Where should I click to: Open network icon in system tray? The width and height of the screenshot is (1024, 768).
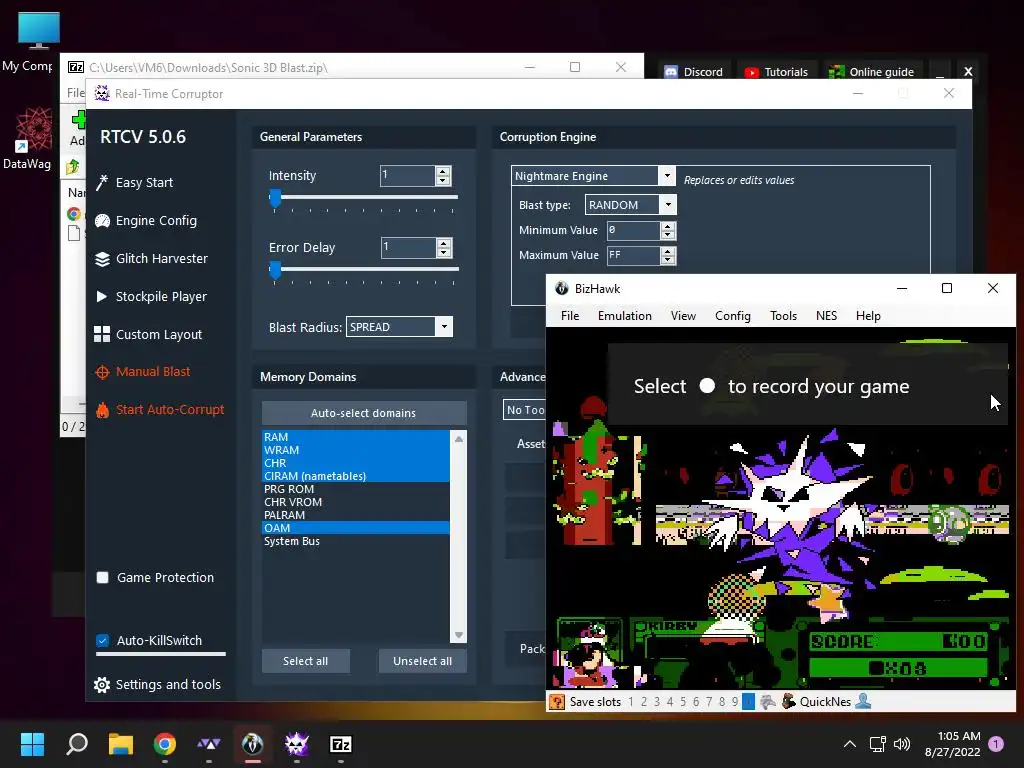877,744
